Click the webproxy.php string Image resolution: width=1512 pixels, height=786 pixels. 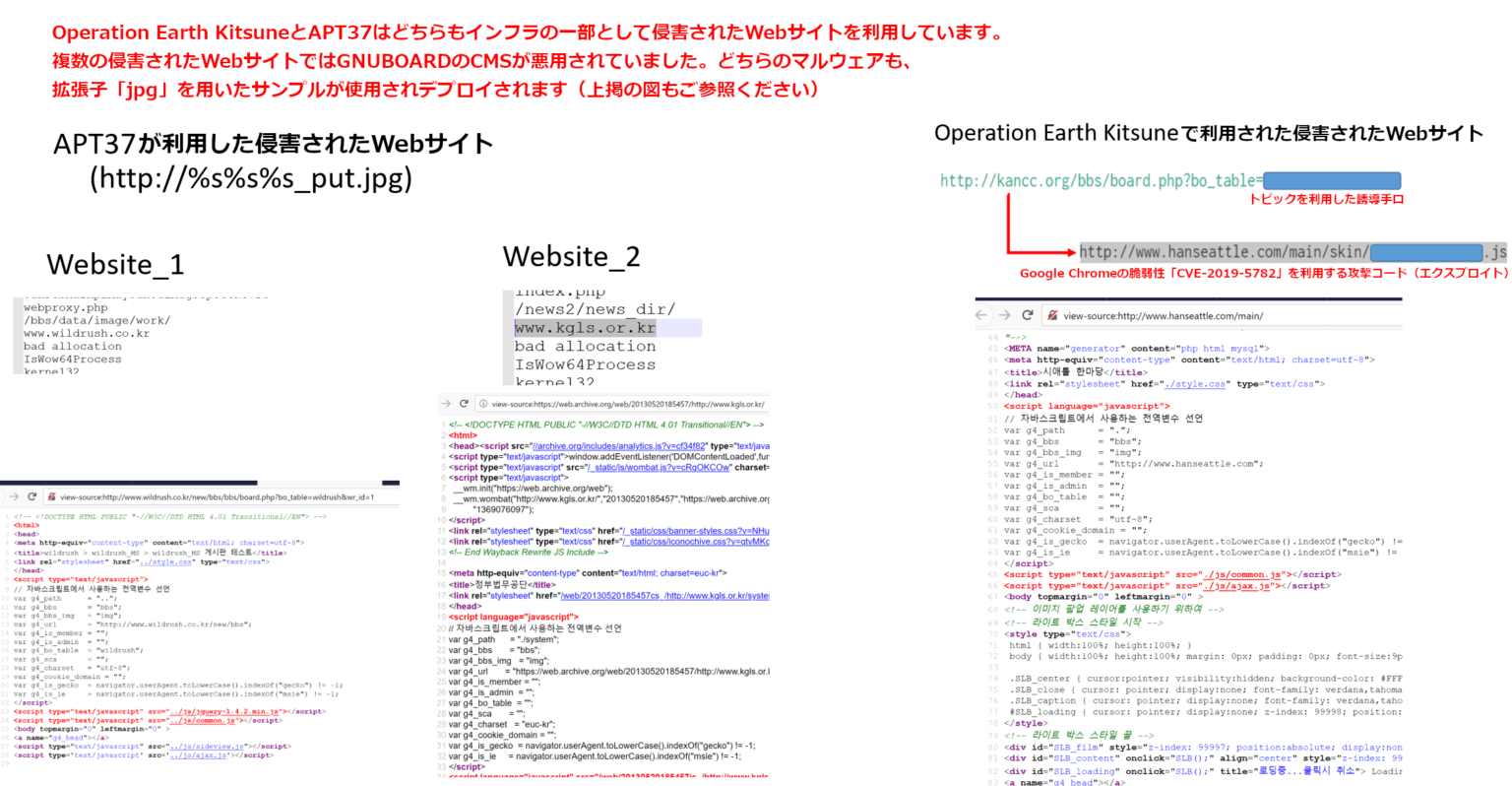point(66,308)
